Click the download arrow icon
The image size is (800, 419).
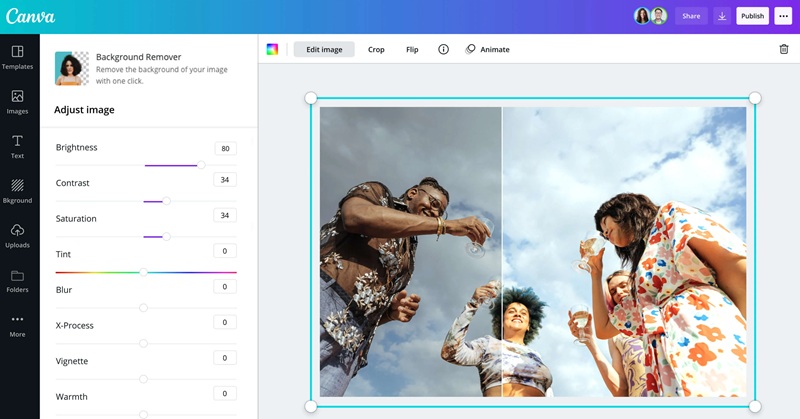click(x=722, y=16)
